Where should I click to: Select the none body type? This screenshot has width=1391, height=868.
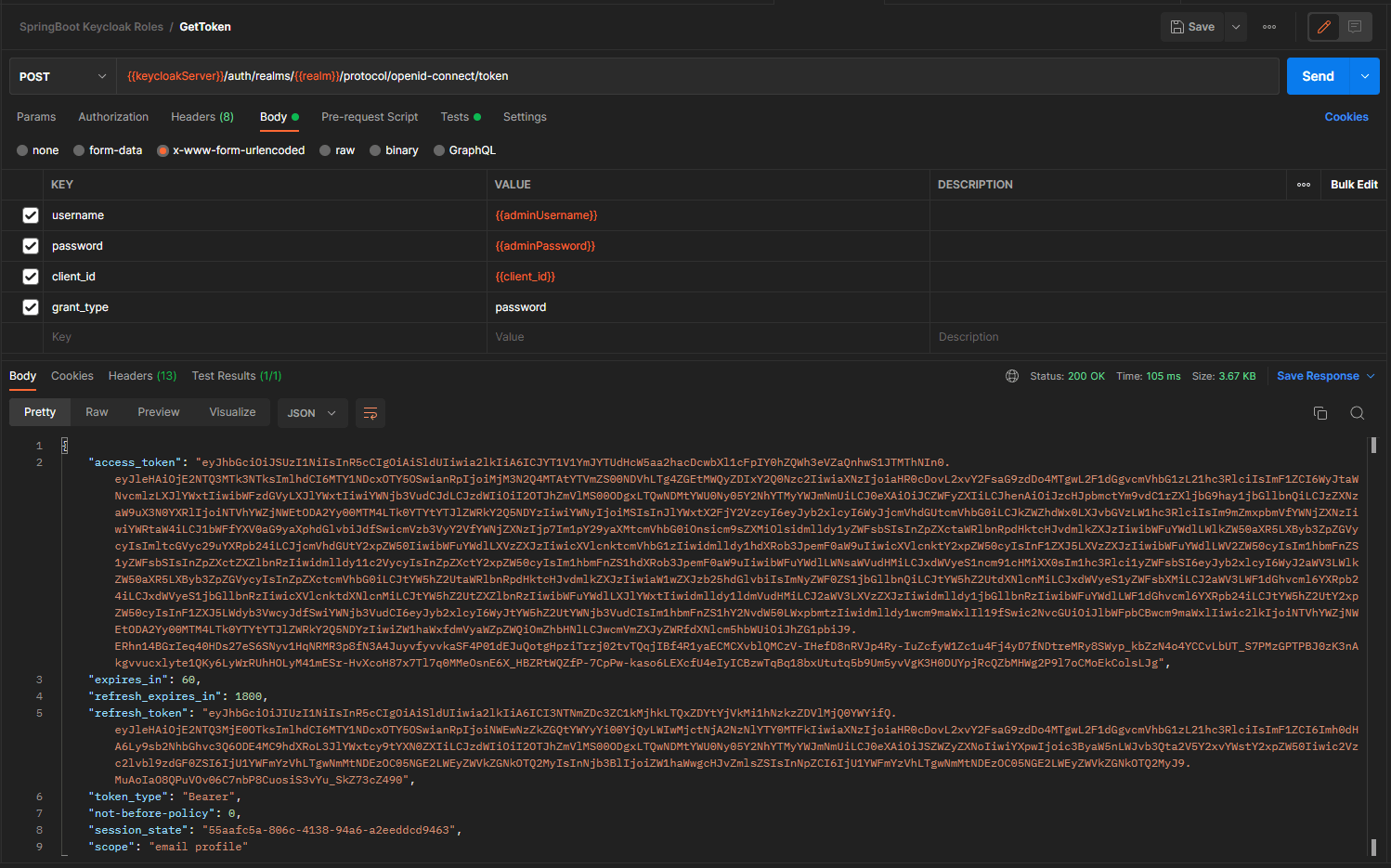click(x=38, y=150)
